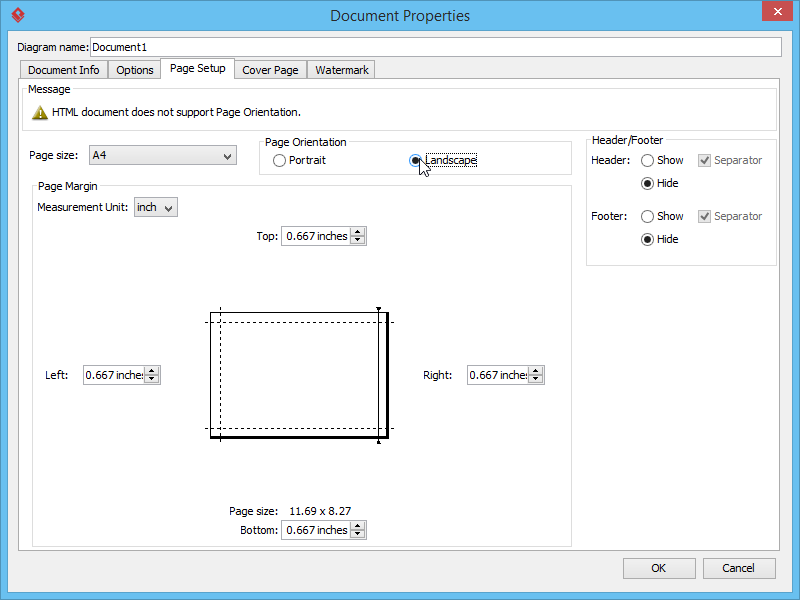This screenshot has width=800, height=600.
Task: Click the Cancel button
Action: point(739,568)
